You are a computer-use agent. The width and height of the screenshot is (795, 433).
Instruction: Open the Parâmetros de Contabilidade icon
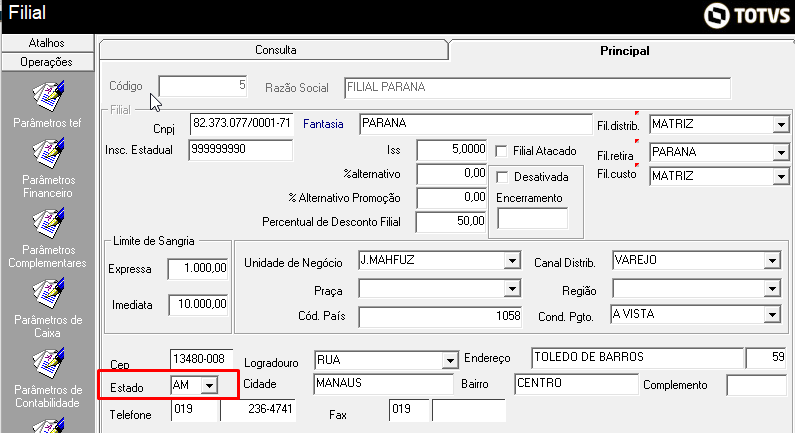click(x=48, y=363)
